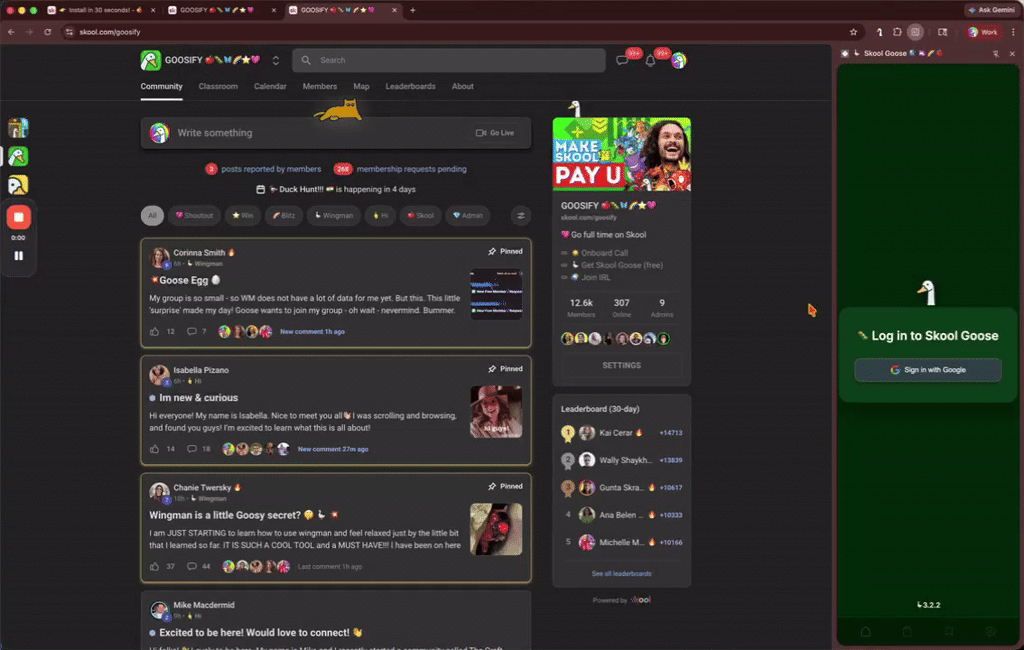Open the Leaderboards tab
Image resolution: width=1024 pixels, height=650 pixels.
tap(411, 87)
